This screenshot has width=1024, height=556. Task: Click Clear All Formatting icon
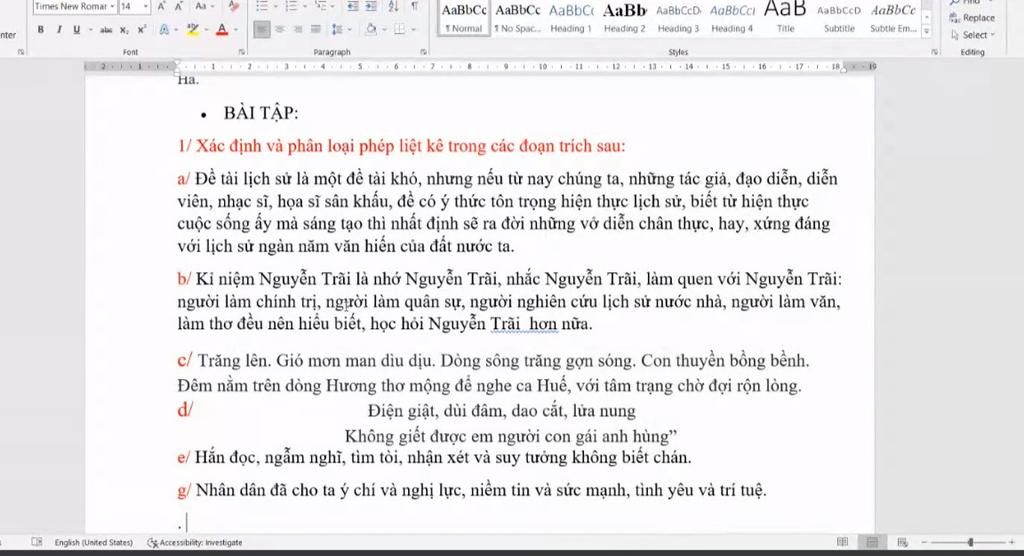pyautogui.click(x=234, y=7)
